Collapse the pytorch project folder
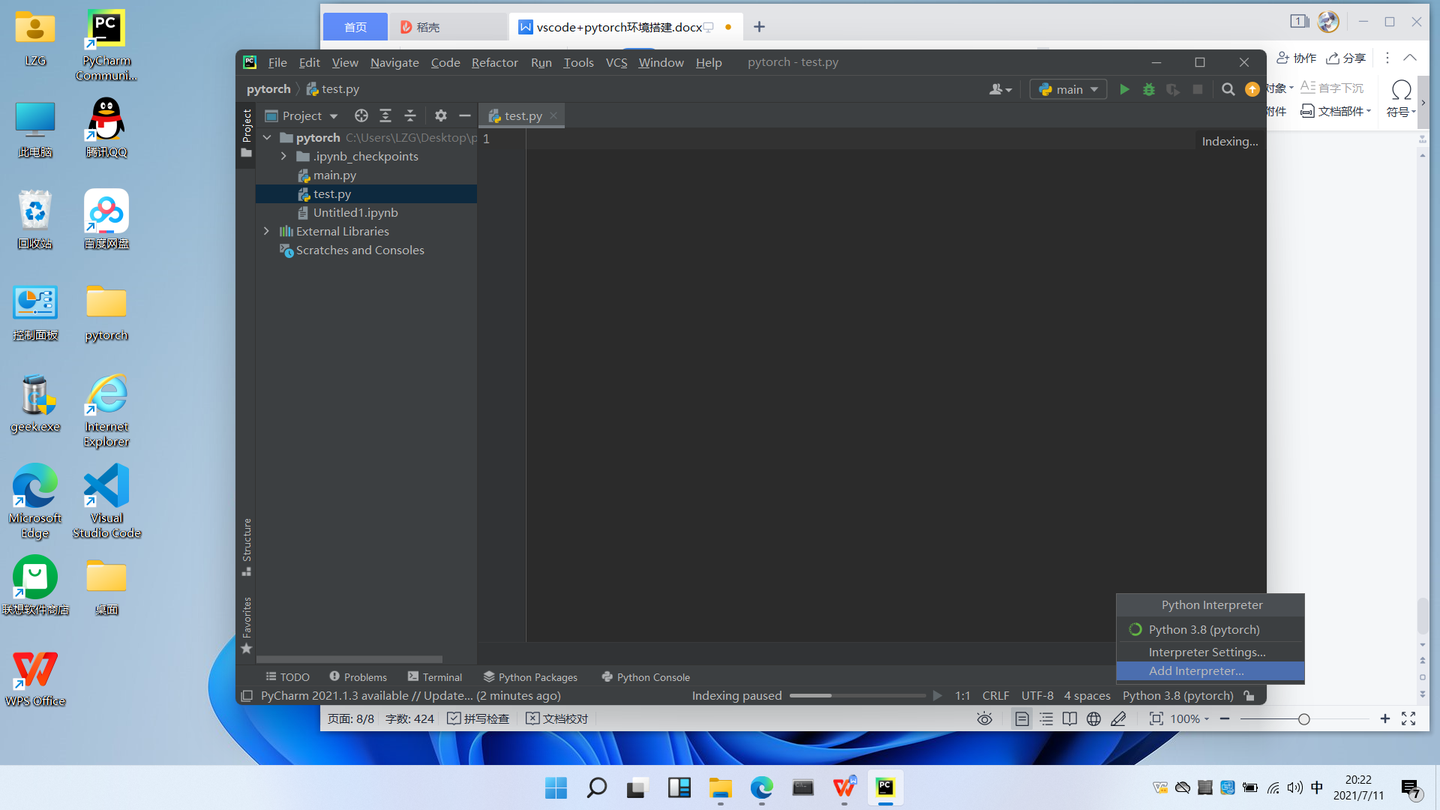 point(266,137)
